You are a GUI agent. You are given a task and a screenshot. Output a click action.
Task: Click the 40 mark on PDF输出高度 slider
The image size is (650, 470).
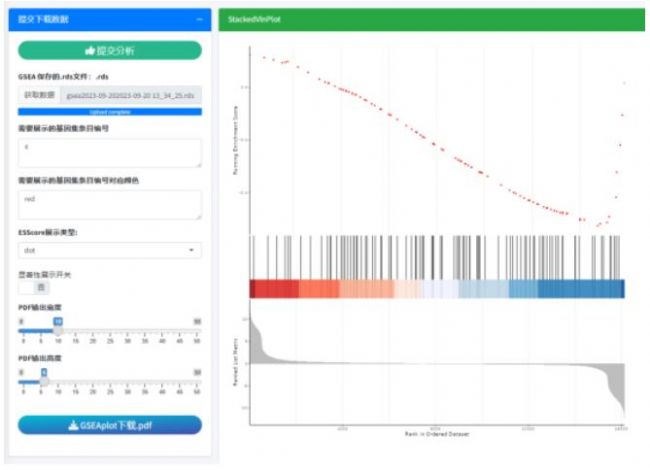[162, 390]
